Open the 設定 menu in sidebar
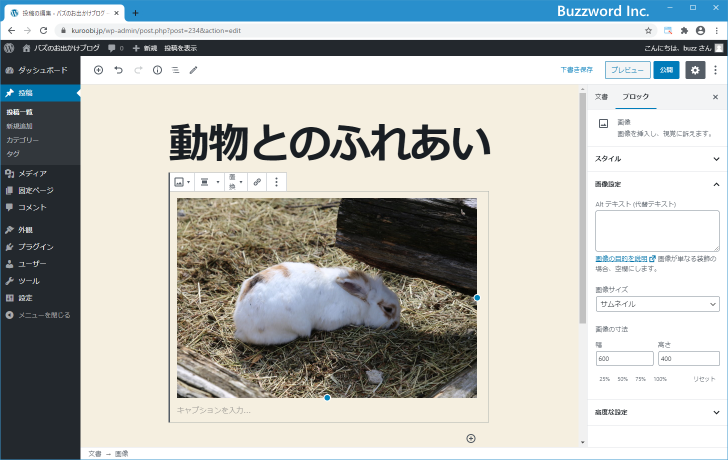The width and height of the screenshot is (728, 460). pos(40,298)
